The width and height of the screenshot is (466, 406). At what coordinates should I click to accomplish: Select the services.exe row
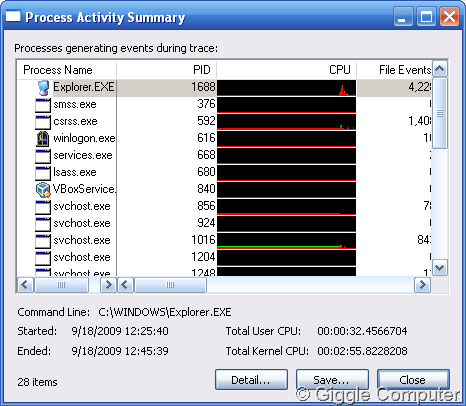click(224, 156)
